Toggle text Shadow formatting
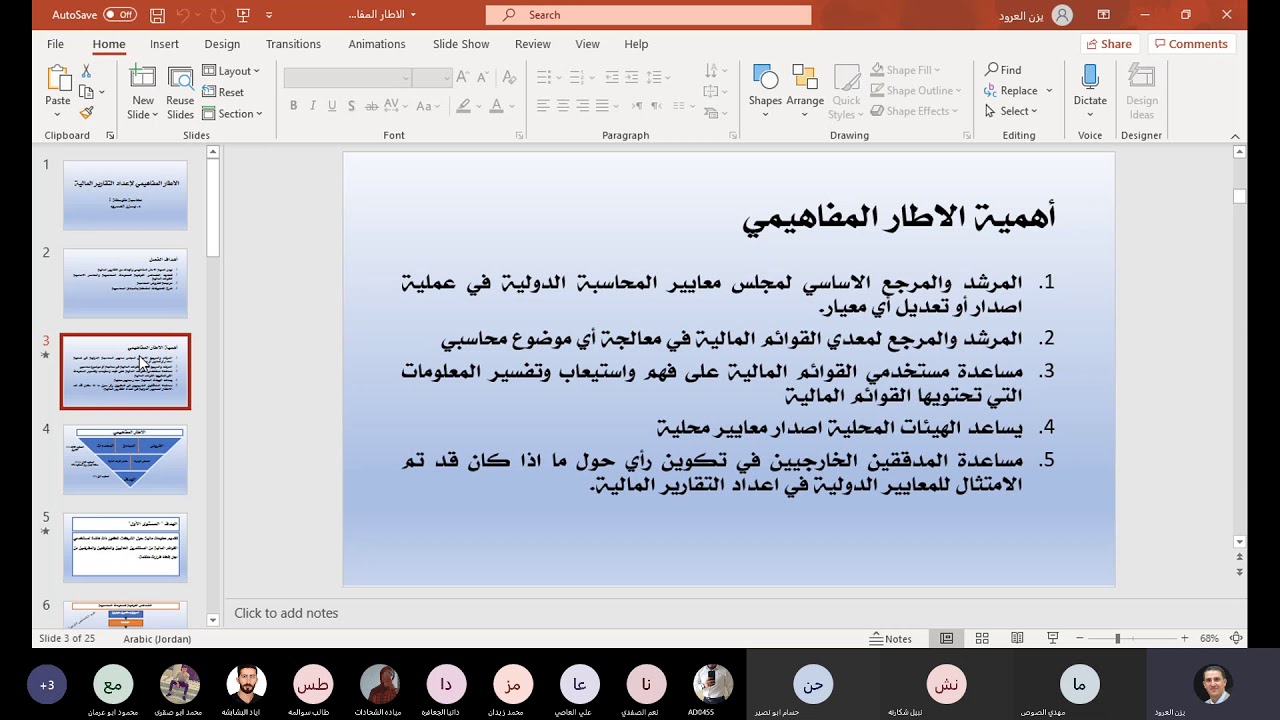 (x=352, y=106)
